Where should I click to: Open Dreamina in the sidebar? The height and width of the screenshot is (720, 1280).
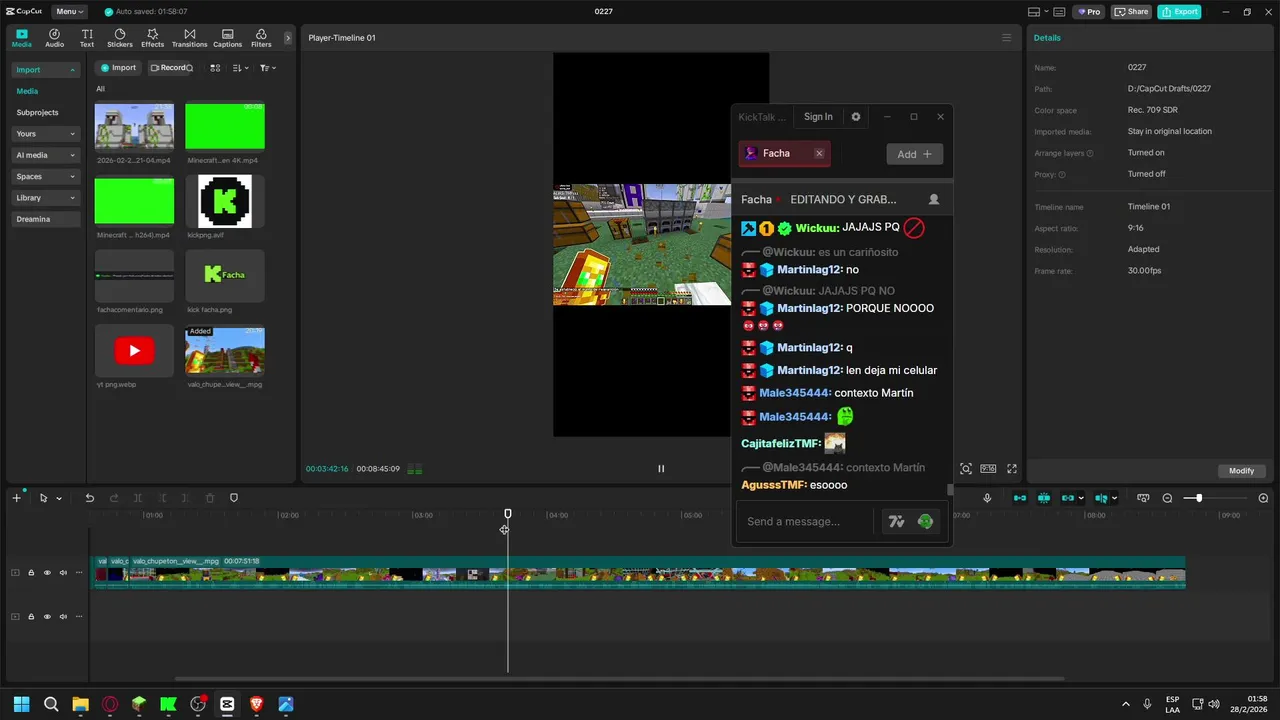pyautogui.click(x=45, y=219)
